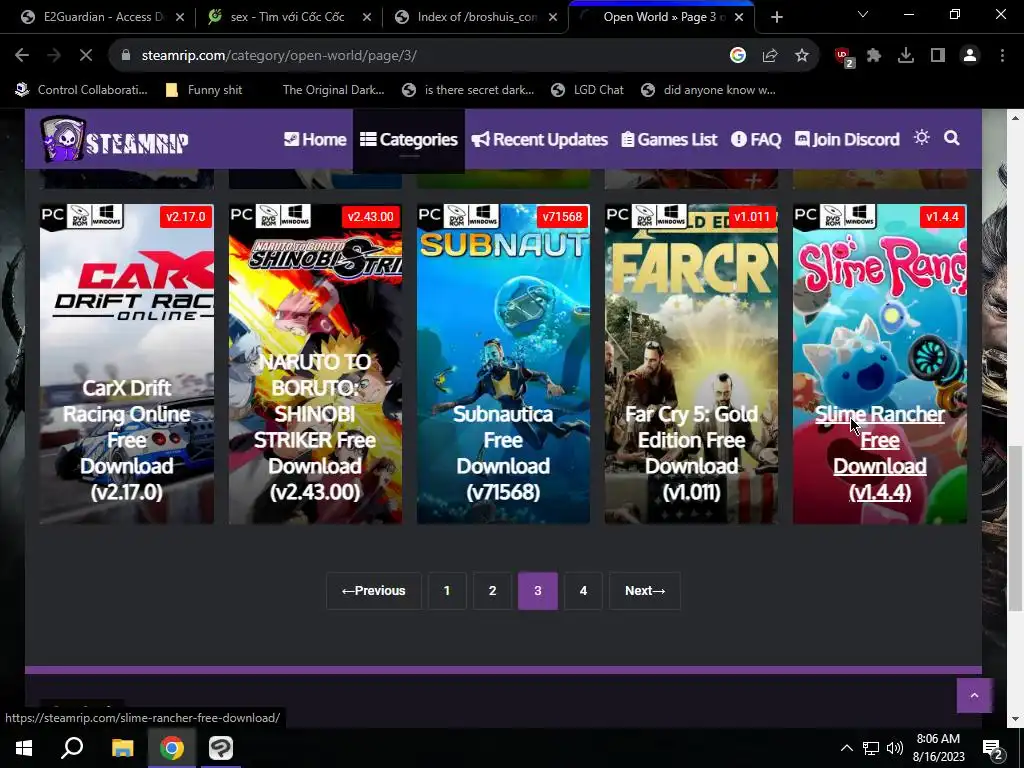Open a new tab
Image resolution: width=1024 pixels, height=768 pixels.
pyautogui.click(x=776, y=17)
